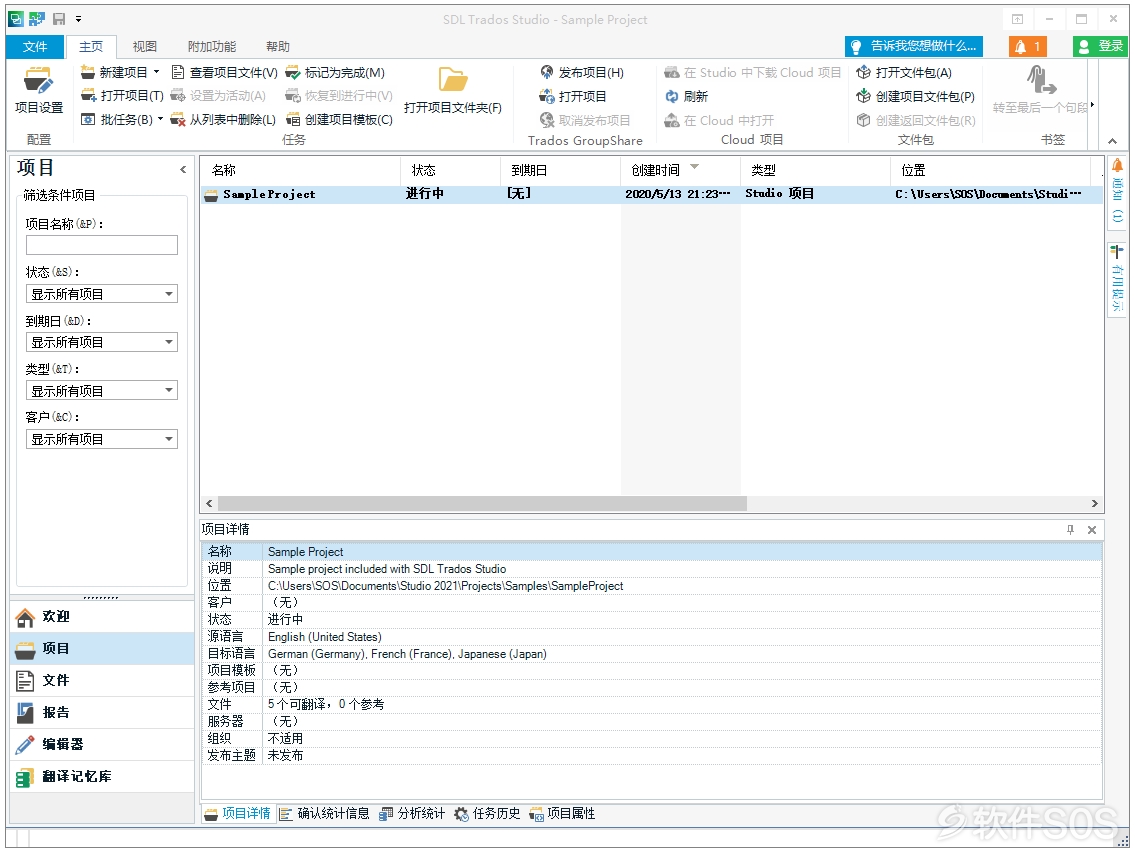Click the scroll right arrow of project list
Image resolution: width=1135 pixels, height=854 pixels.
pyautogui.click(x=1094, y=503)
